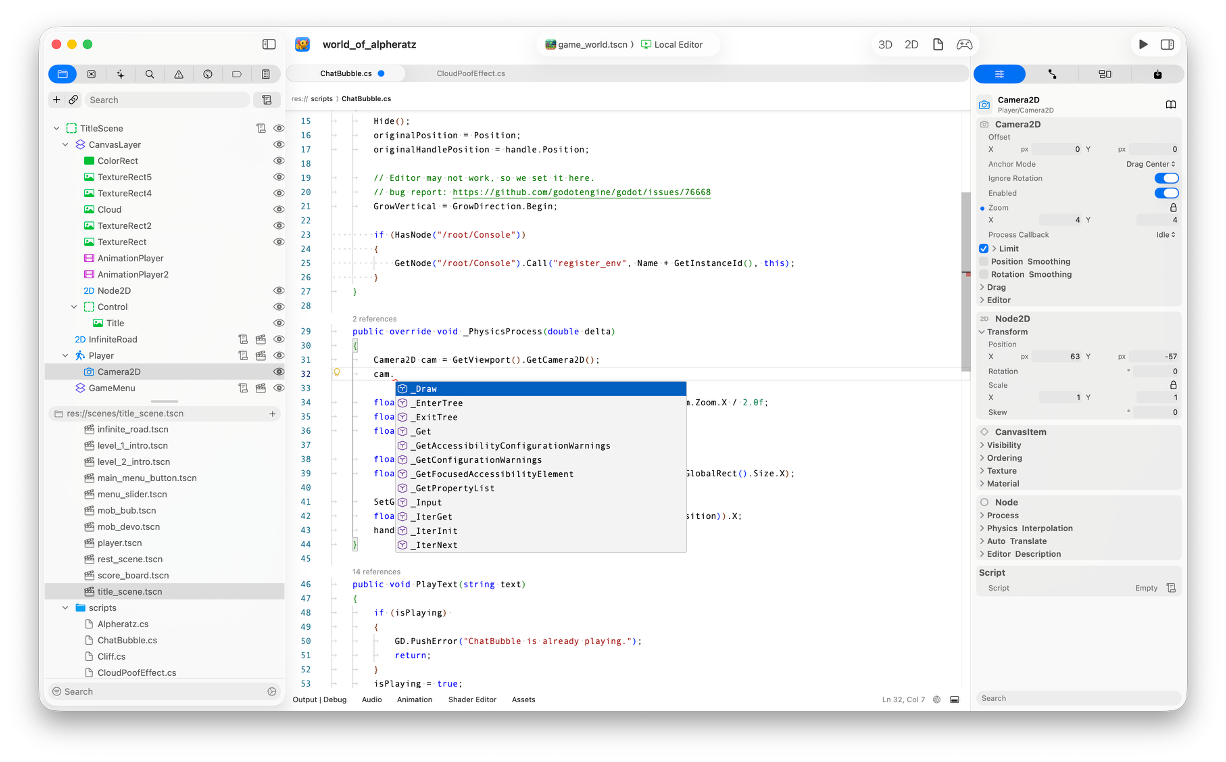Hide the Camera2D node in tree
The width and height of the screenshot is (1226, 762).
279,371
